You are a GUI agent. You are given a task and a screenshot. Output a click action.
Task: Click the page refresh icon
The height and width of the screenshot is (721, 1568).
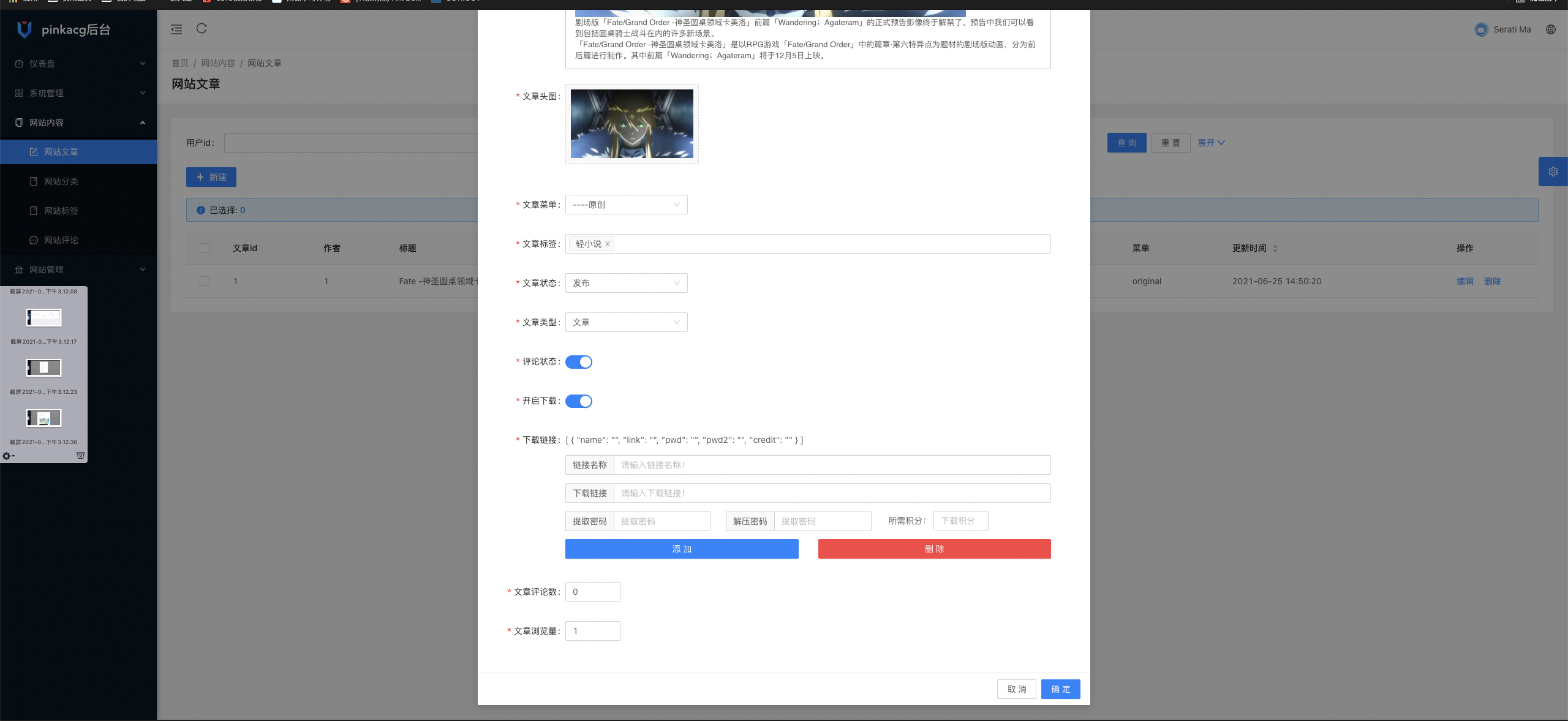(x=202, y=28)
